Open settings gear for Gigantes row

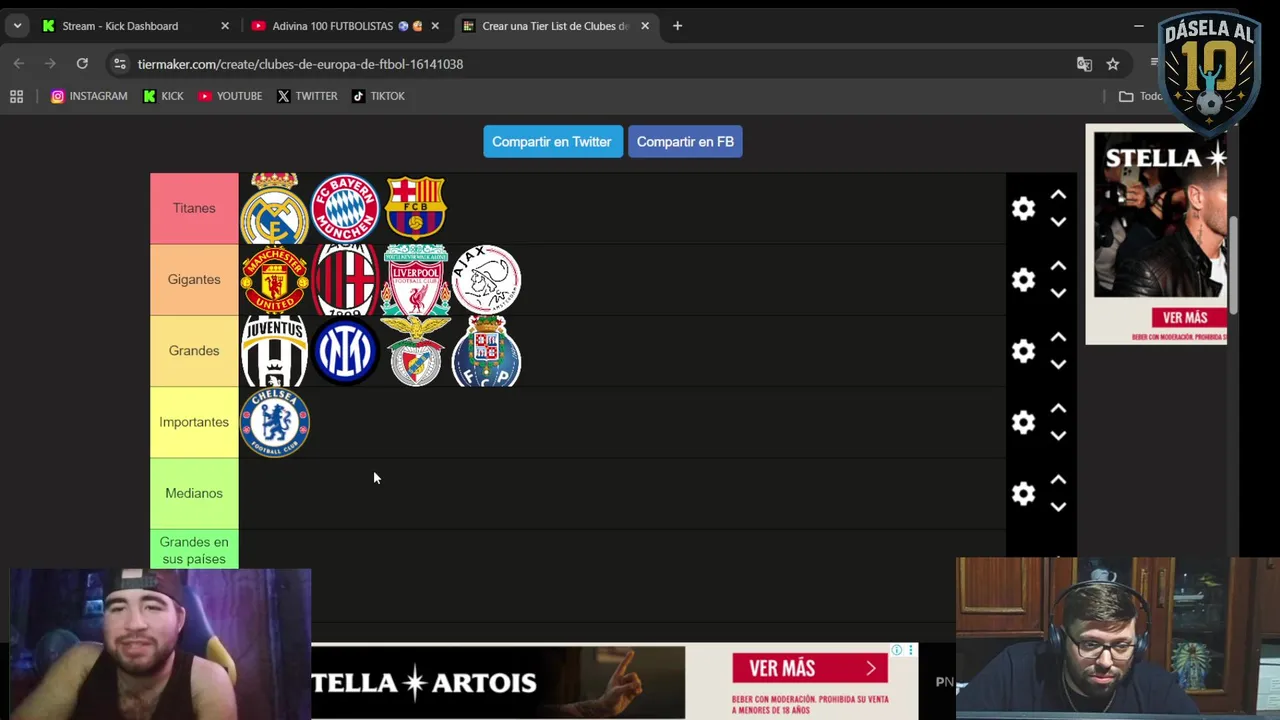pyautogui.click(x=1023, y=280)
